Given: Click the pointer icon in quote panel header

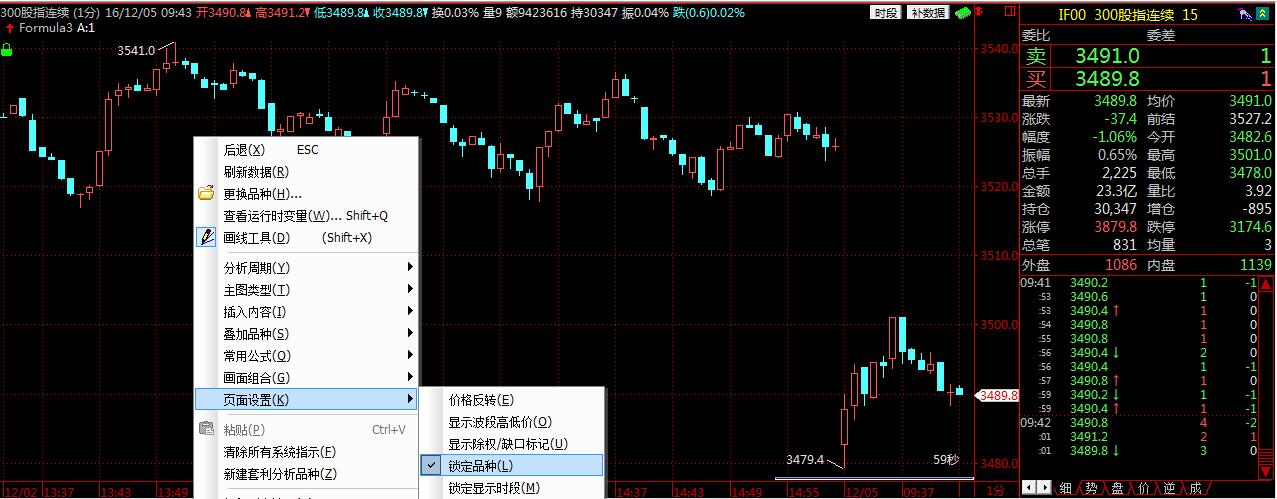Looking at the screenshot, I should click(1245, 14).
